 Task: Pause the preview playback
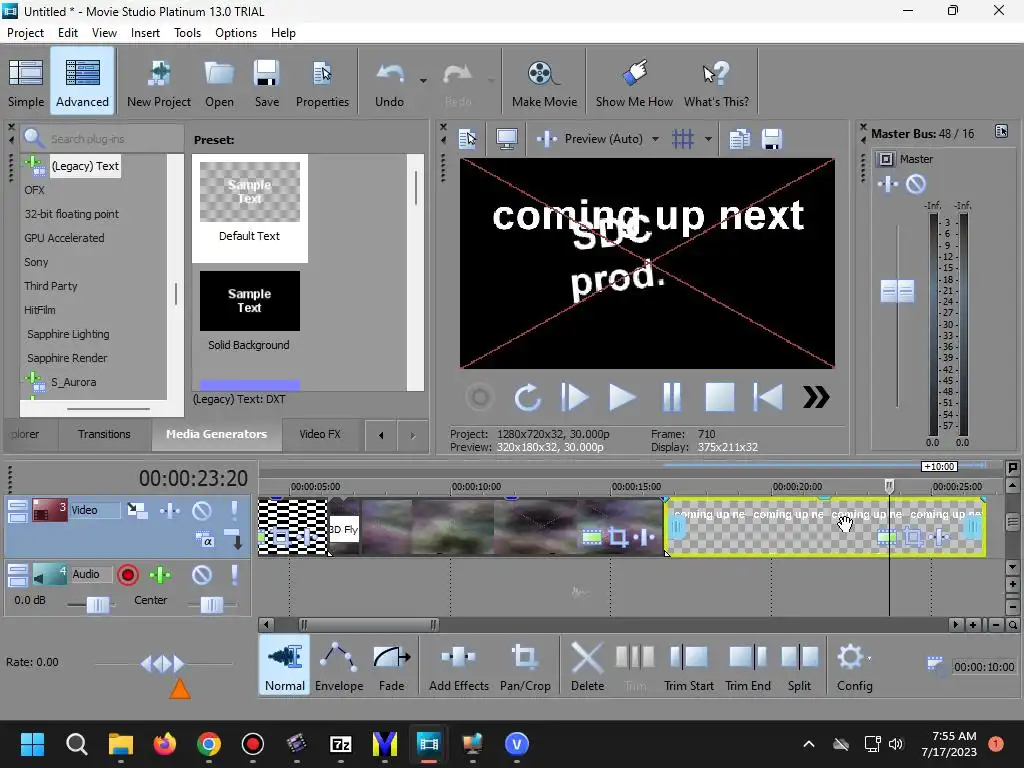point(671,397)
